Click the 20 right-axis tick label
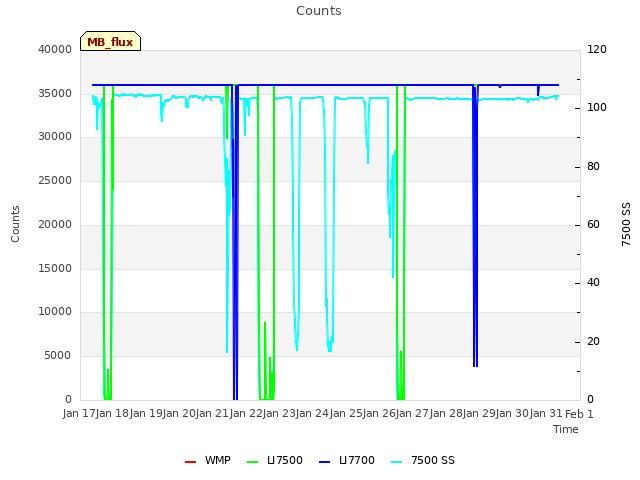This screenshot has height=480, width=640. tap(593, 341)
